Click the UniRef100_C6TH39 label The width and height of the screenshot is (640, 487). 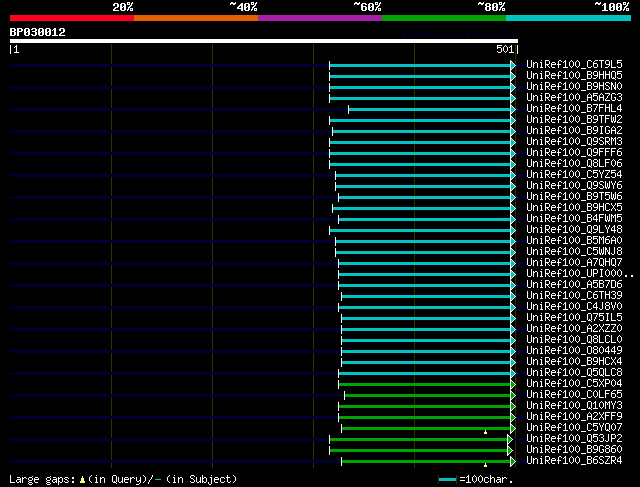click(574, 296)
